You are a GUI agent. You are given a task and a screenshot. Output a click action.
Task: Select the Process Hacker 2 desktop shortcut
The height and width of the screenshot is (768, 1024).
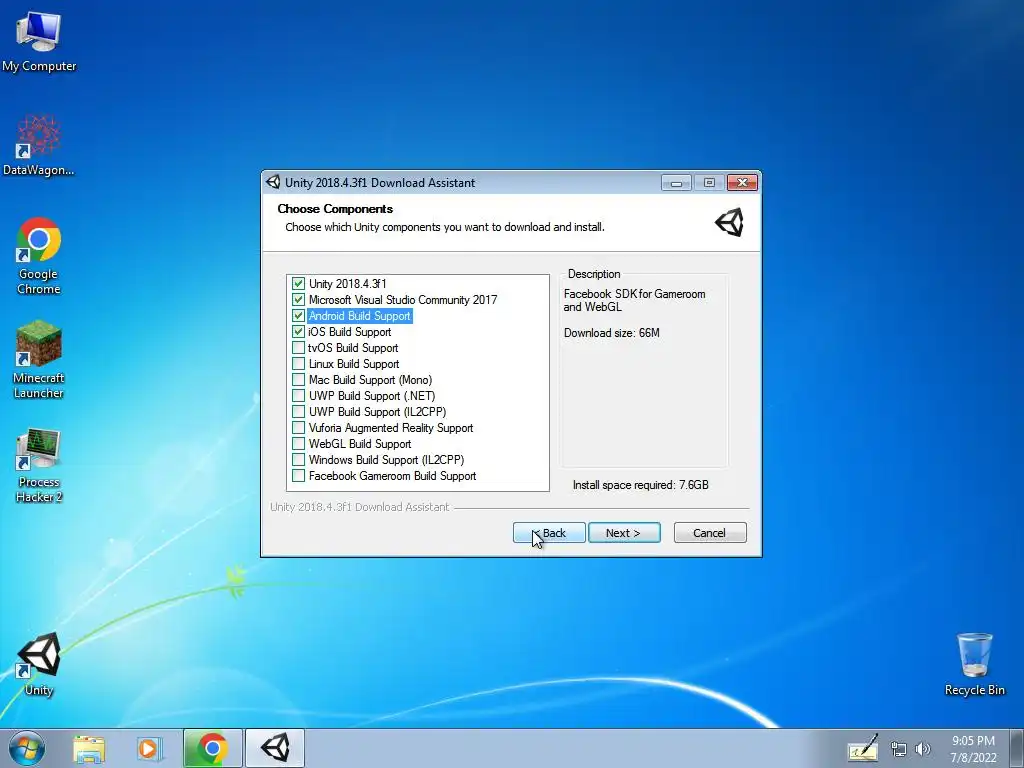(39, 465)
